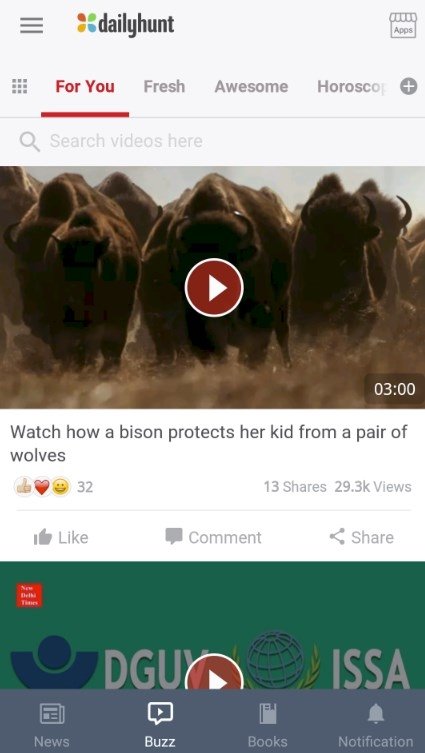Image resolution: width=425 pixels, height=753 pixels.
Task: Open Notification bell in bottom bar
Action: click(x=376, y=724)
